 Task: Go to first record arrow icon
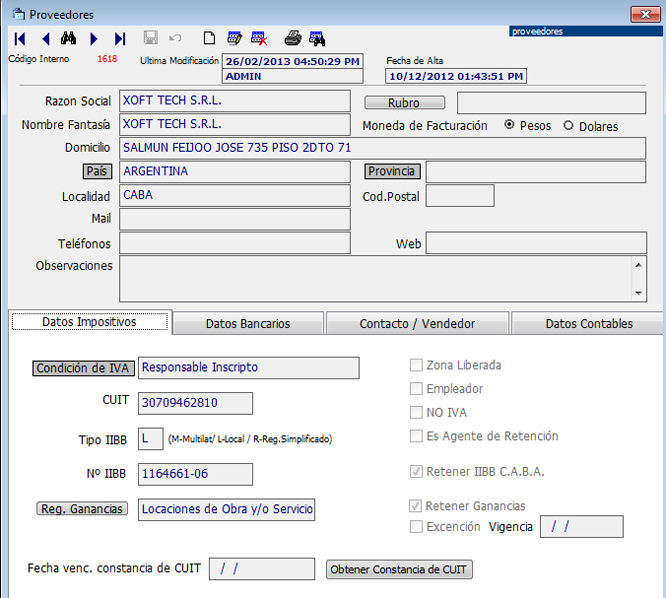pos(20,39)
